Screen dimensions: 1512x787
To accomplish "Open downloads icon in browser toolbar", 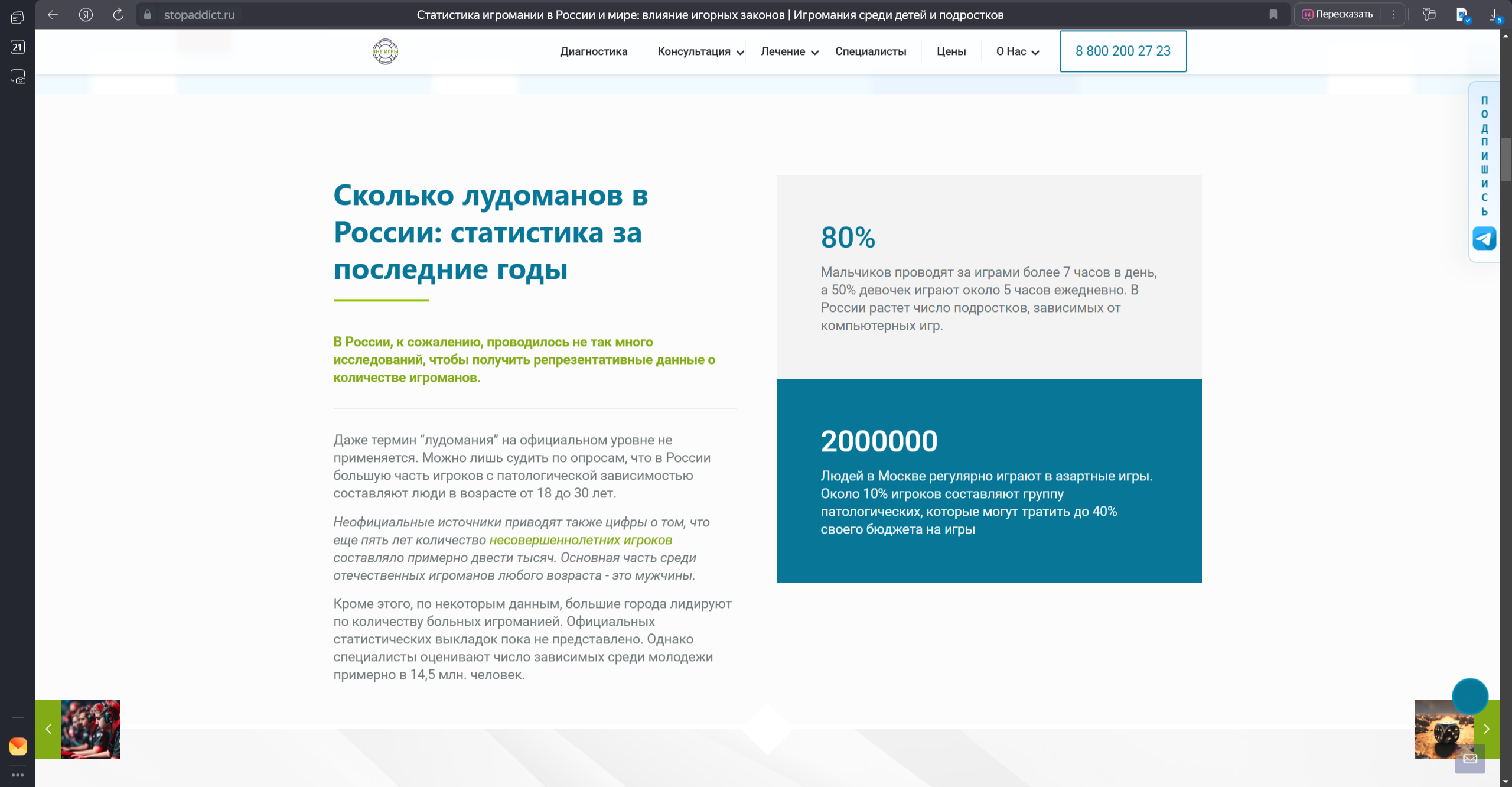I will click(x=1494, y=15).
